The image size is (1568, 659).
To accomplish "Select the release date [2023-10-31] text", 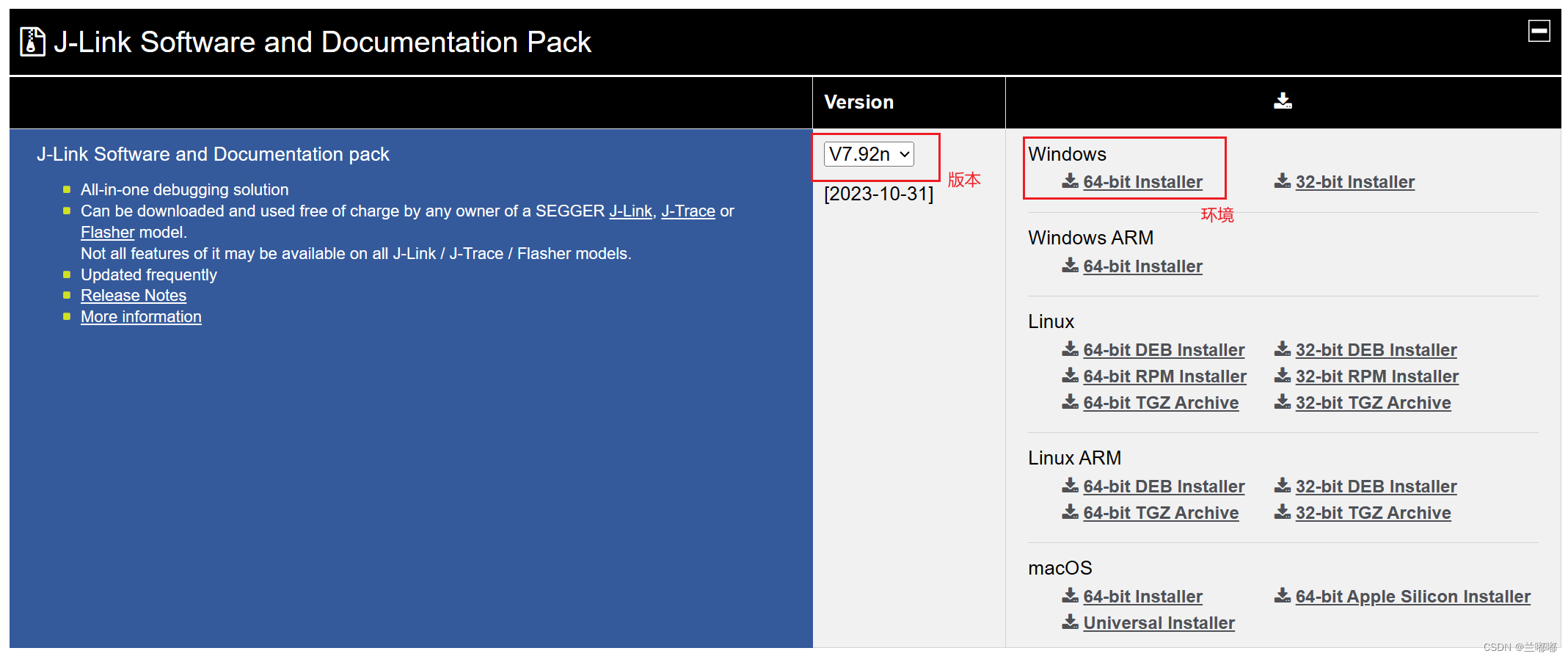I will tap(878, 194).
